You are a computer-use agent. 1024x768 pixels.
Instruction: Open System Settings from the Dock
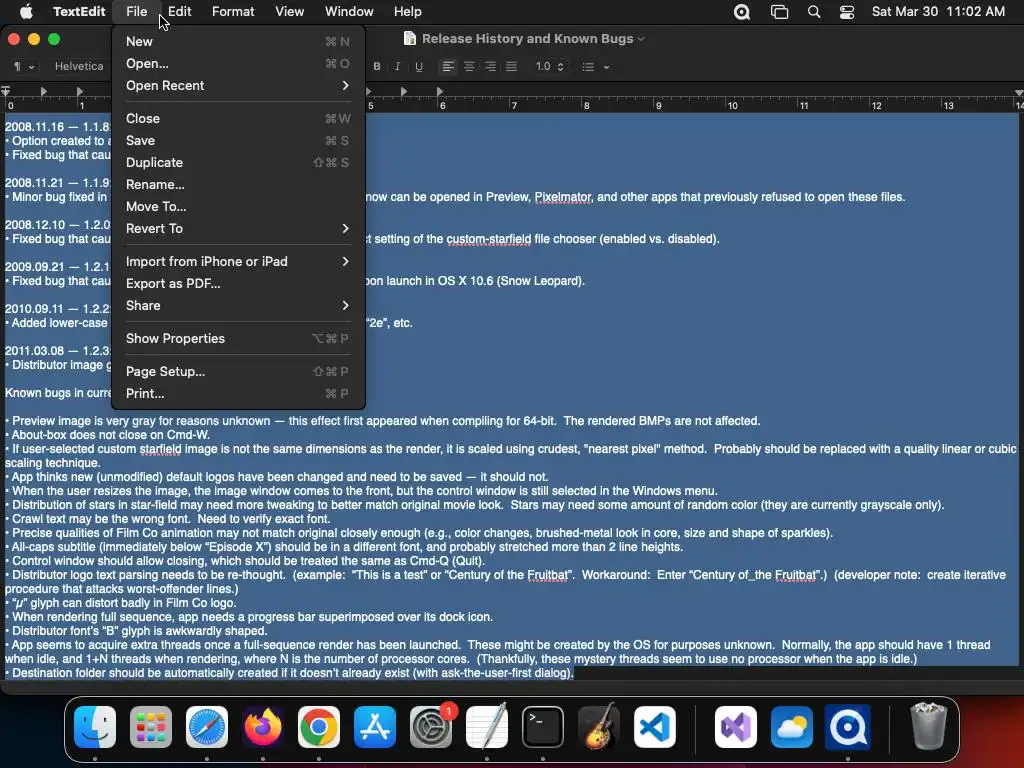(x=431, y=727)
